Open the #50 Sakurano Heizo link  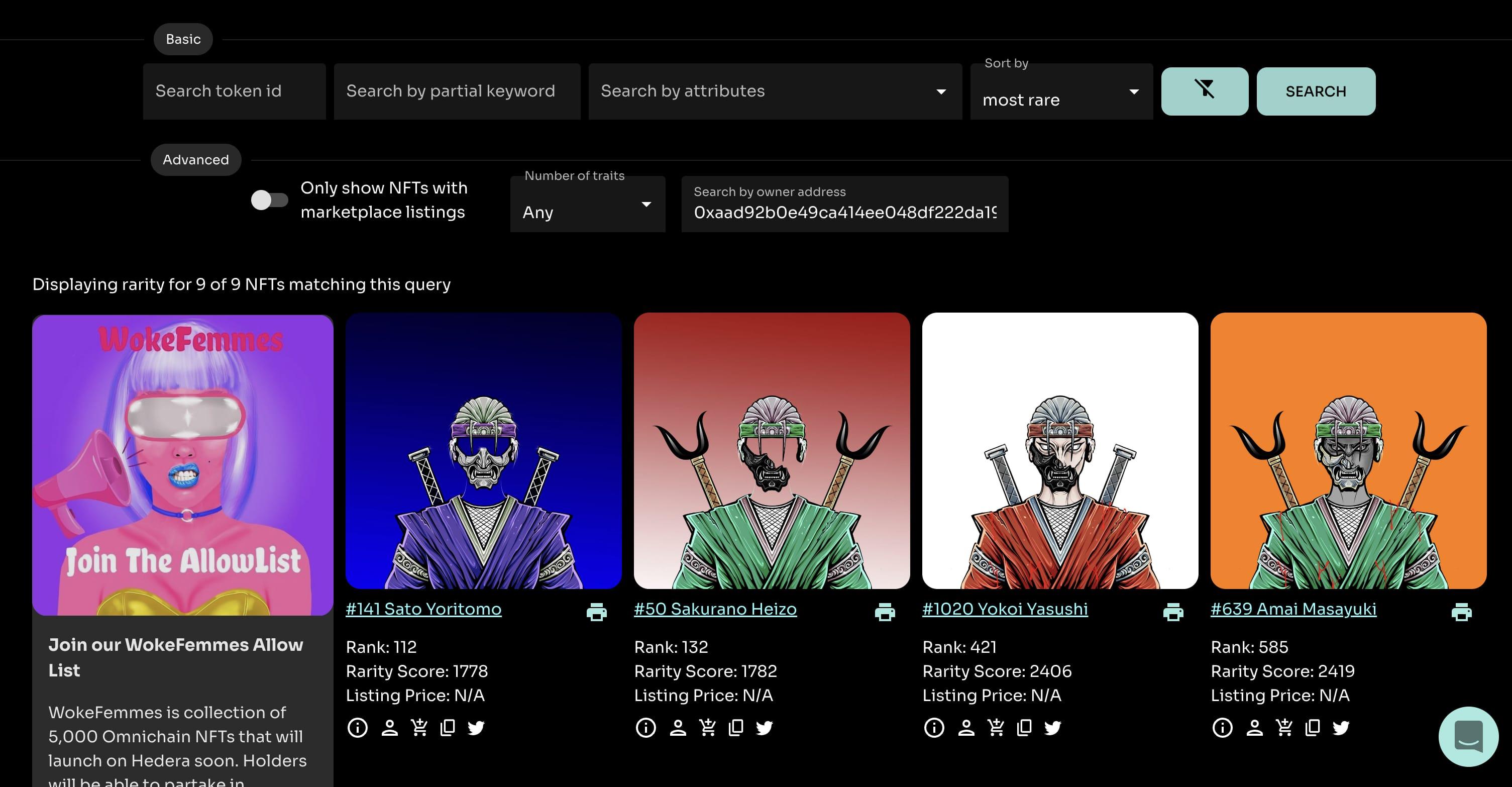coord(715,609)
